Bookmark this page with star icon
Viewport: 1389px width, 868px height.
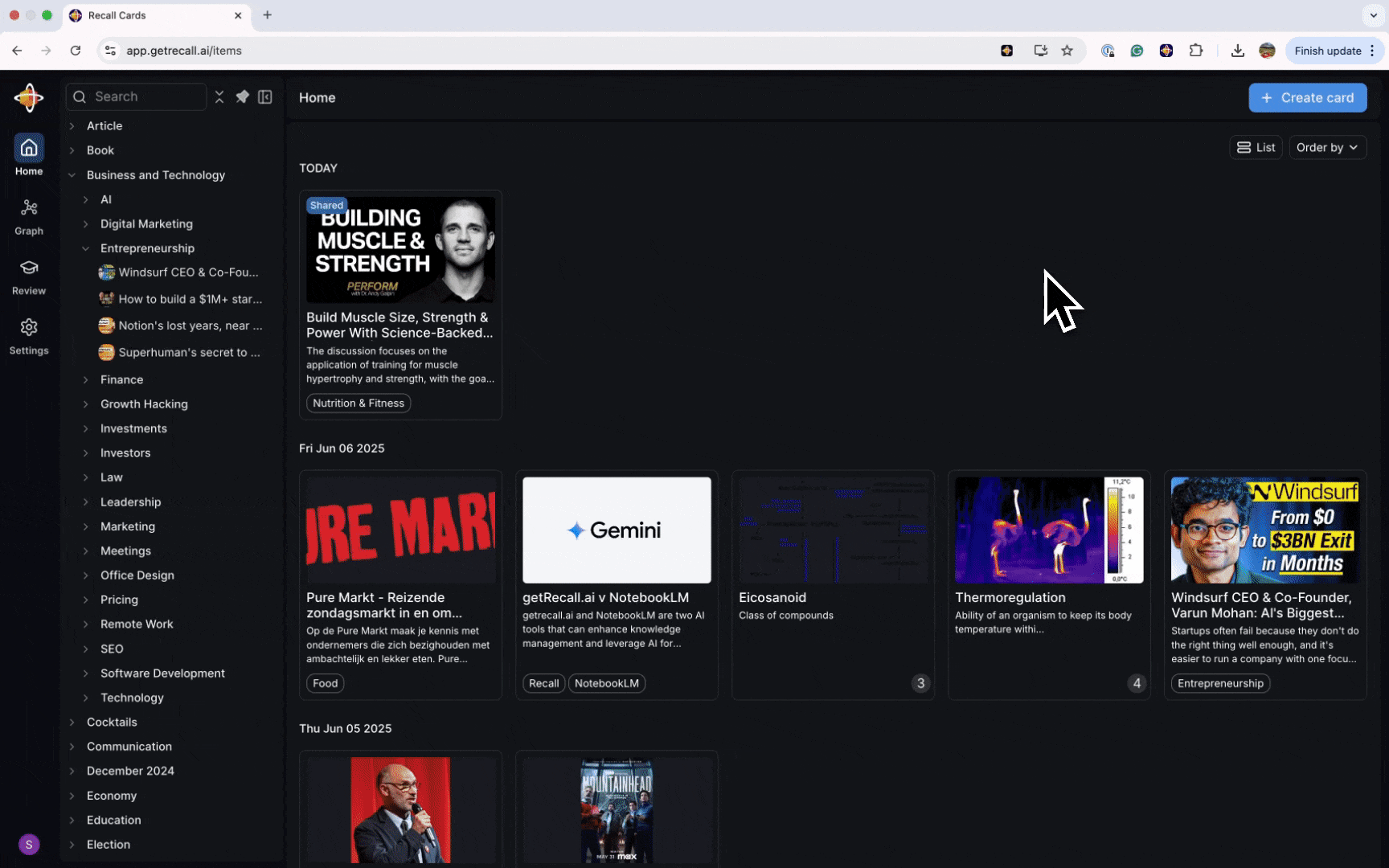(x=1067, y=51)
